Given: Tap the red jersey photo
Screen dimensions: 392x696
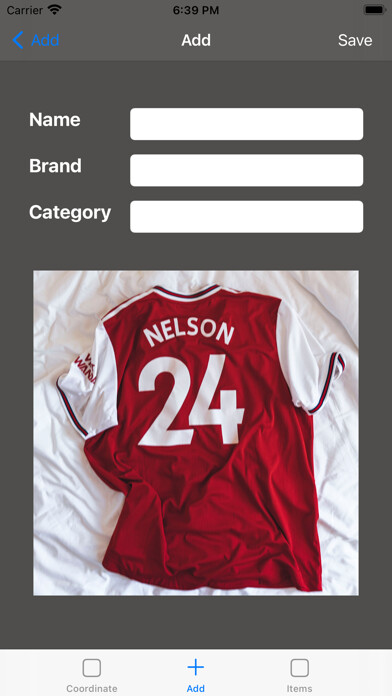Looking at the screenshot, I should 196,433.
